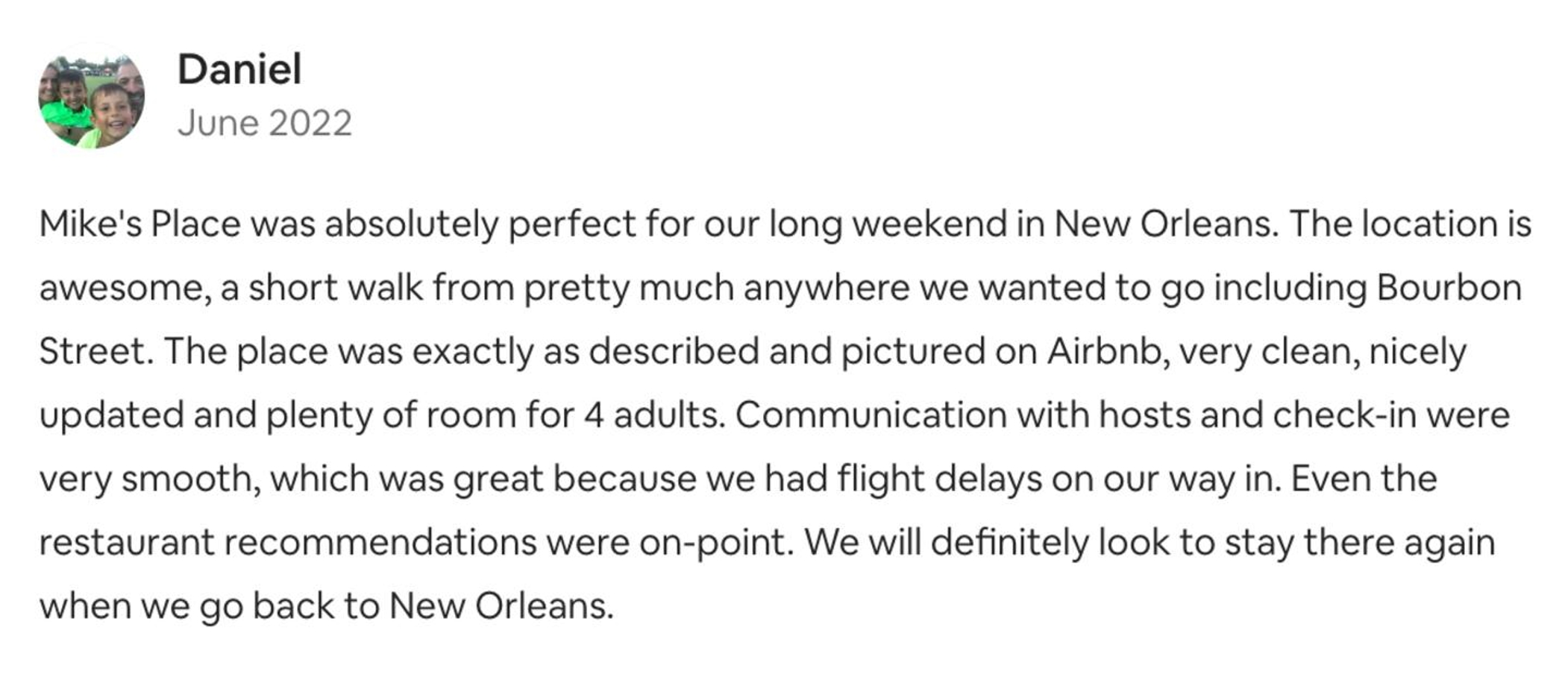This screenshot has height=674, width=1568.
Task: Open the reviewer name Daniel
Action: point(239,69)
